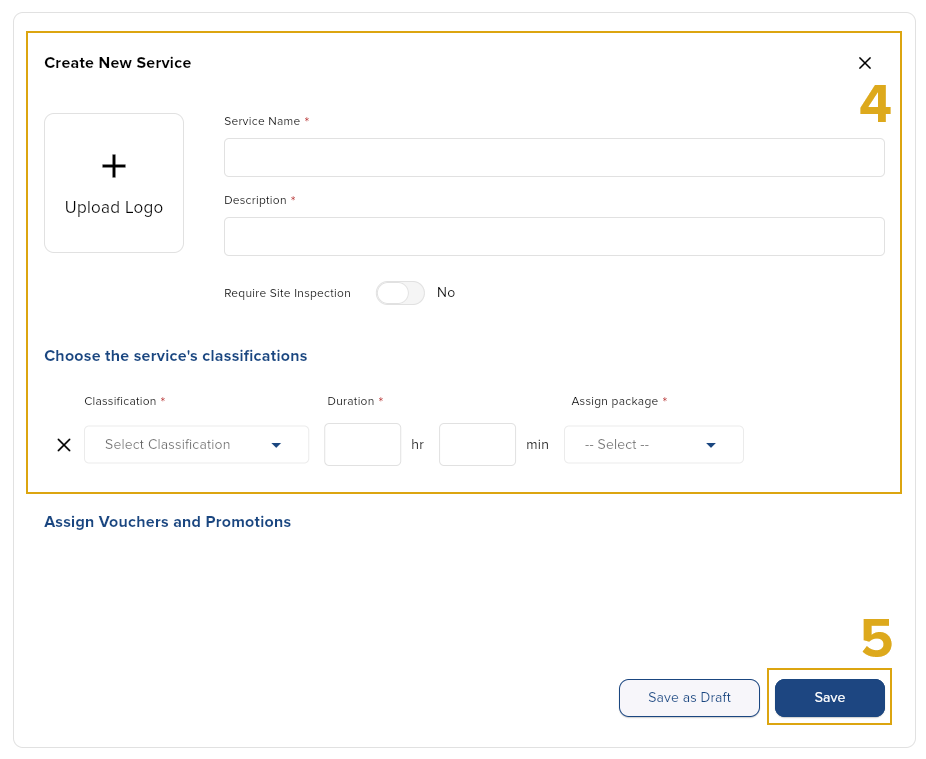Click the Classification dropdown arrow
This screenshot has height=759, width=926.
pyautogui.click(x=276, y=445)
